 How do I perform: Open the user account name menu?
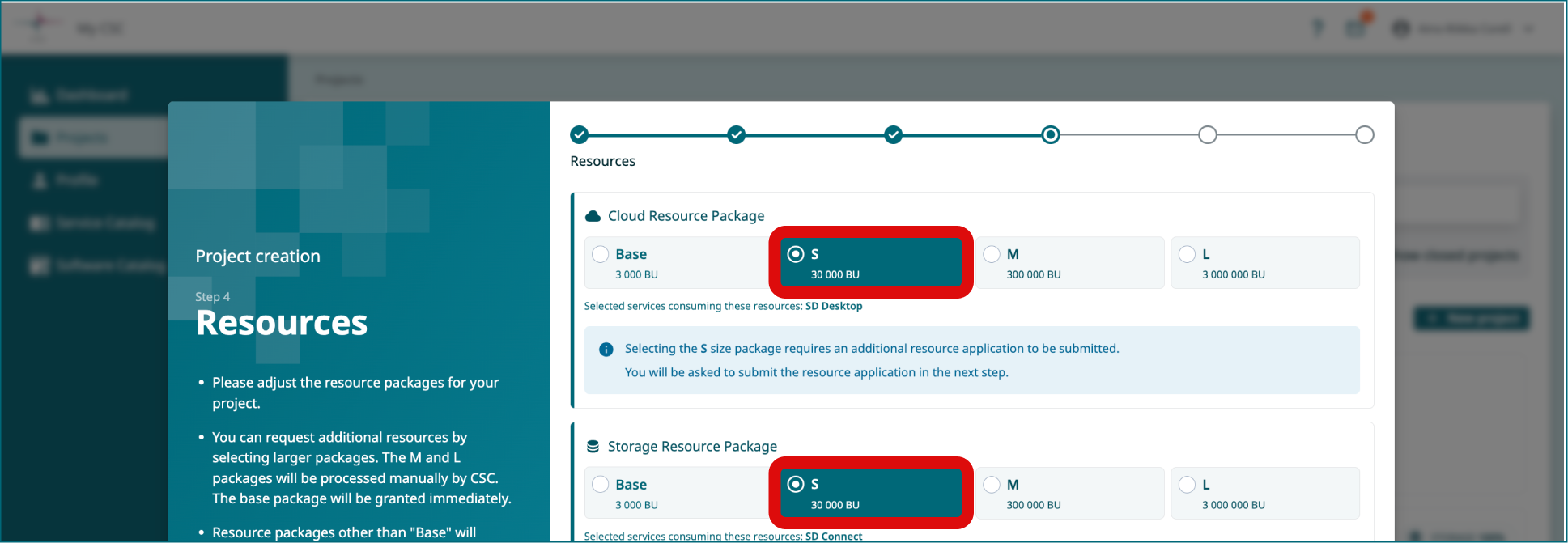click(1464, 29)
